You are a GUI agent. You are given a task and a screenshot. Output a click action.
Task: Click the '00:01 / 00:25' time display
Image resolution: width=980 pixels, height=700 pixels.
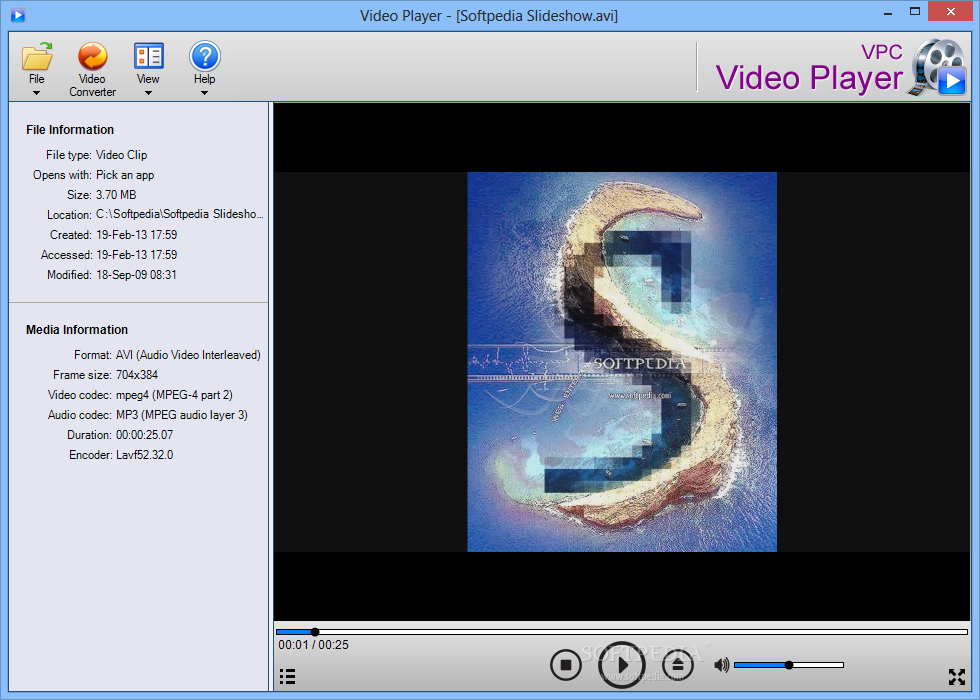(314, 645)
